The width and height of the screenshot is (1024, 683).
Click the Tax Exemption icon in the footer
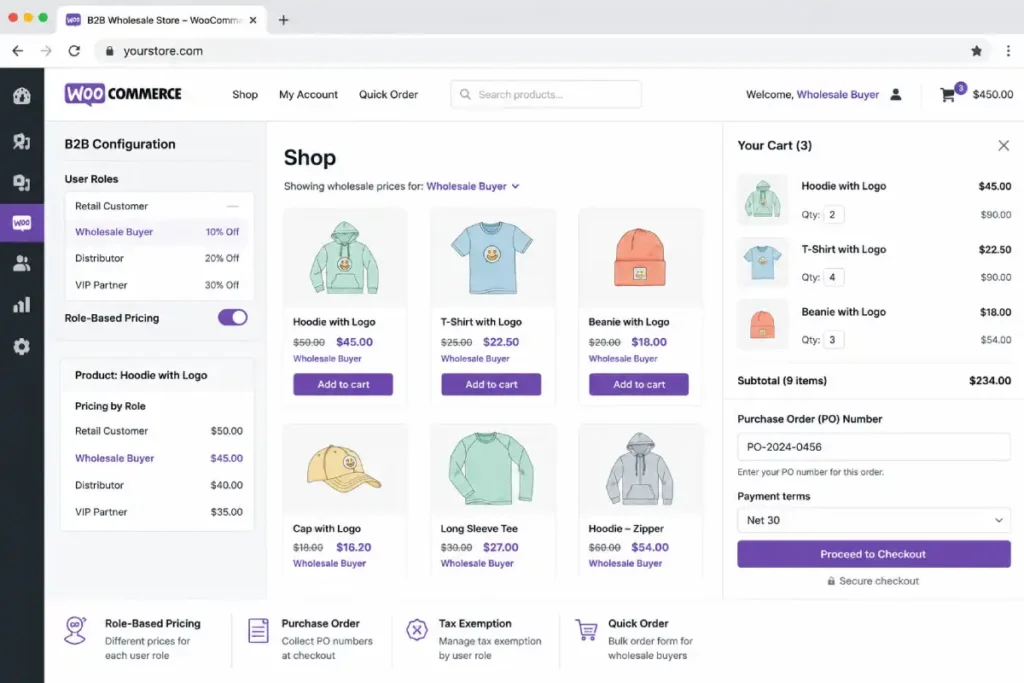417,630
